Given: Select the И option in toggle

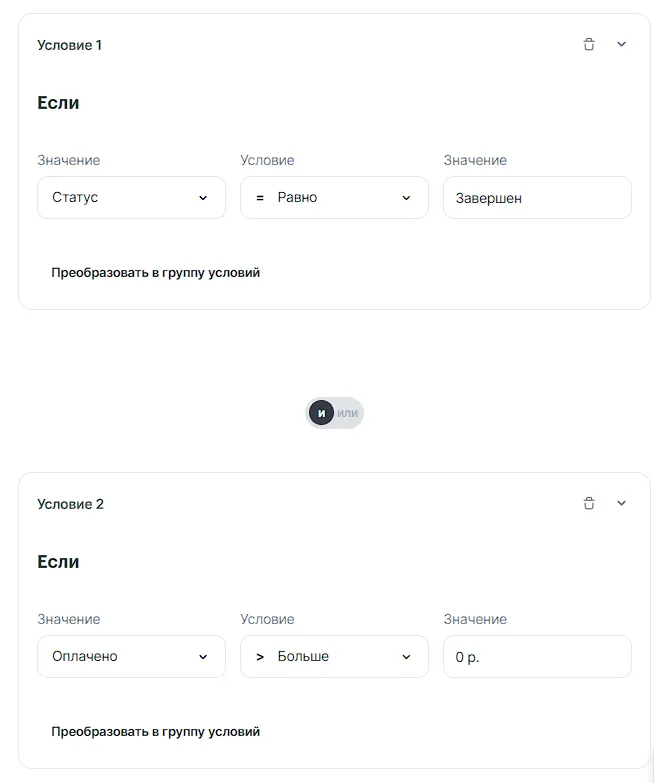Looking at the screenshot, I should 321,413.
